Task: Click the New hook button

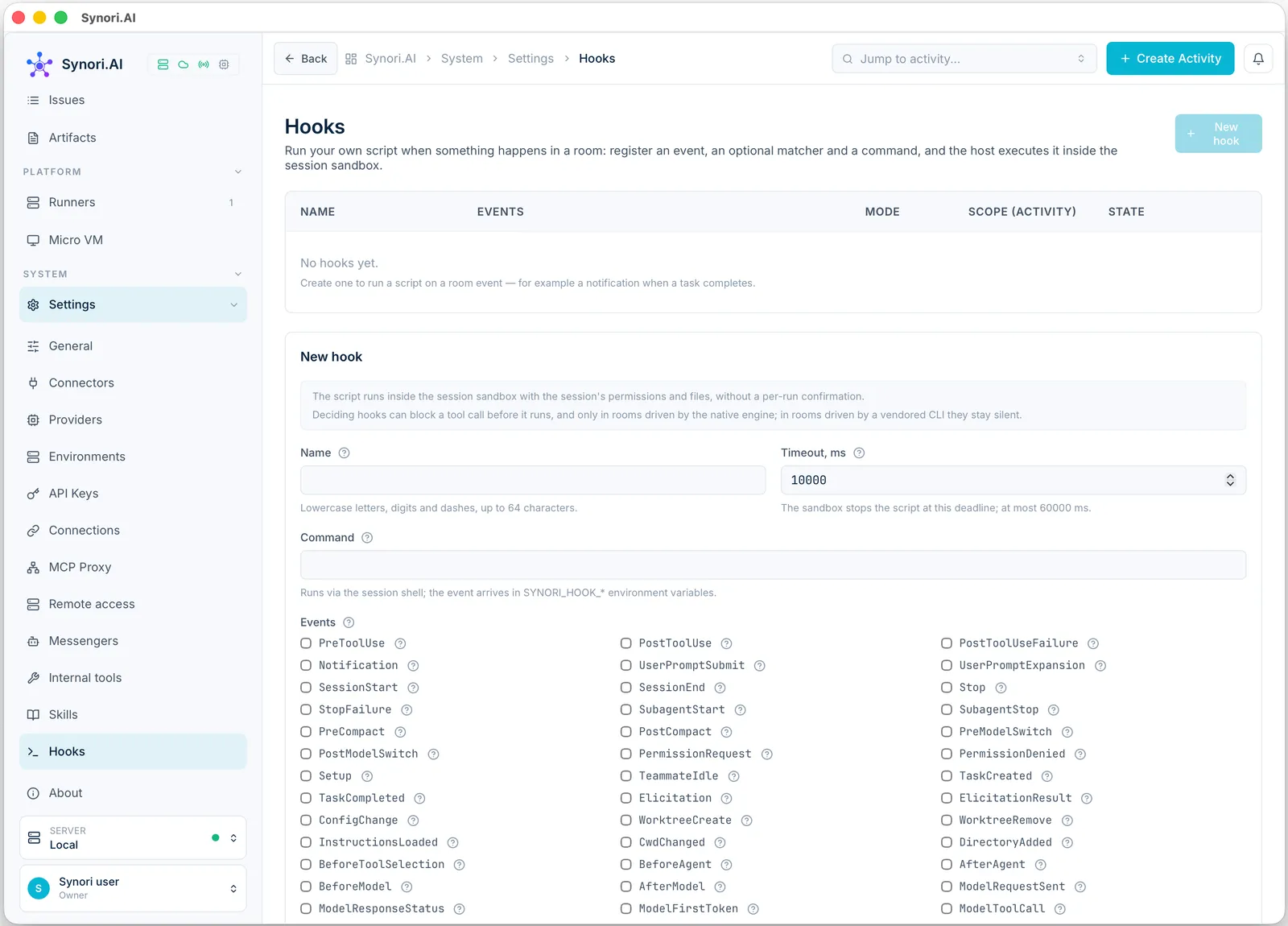Action: point(1218,134)
